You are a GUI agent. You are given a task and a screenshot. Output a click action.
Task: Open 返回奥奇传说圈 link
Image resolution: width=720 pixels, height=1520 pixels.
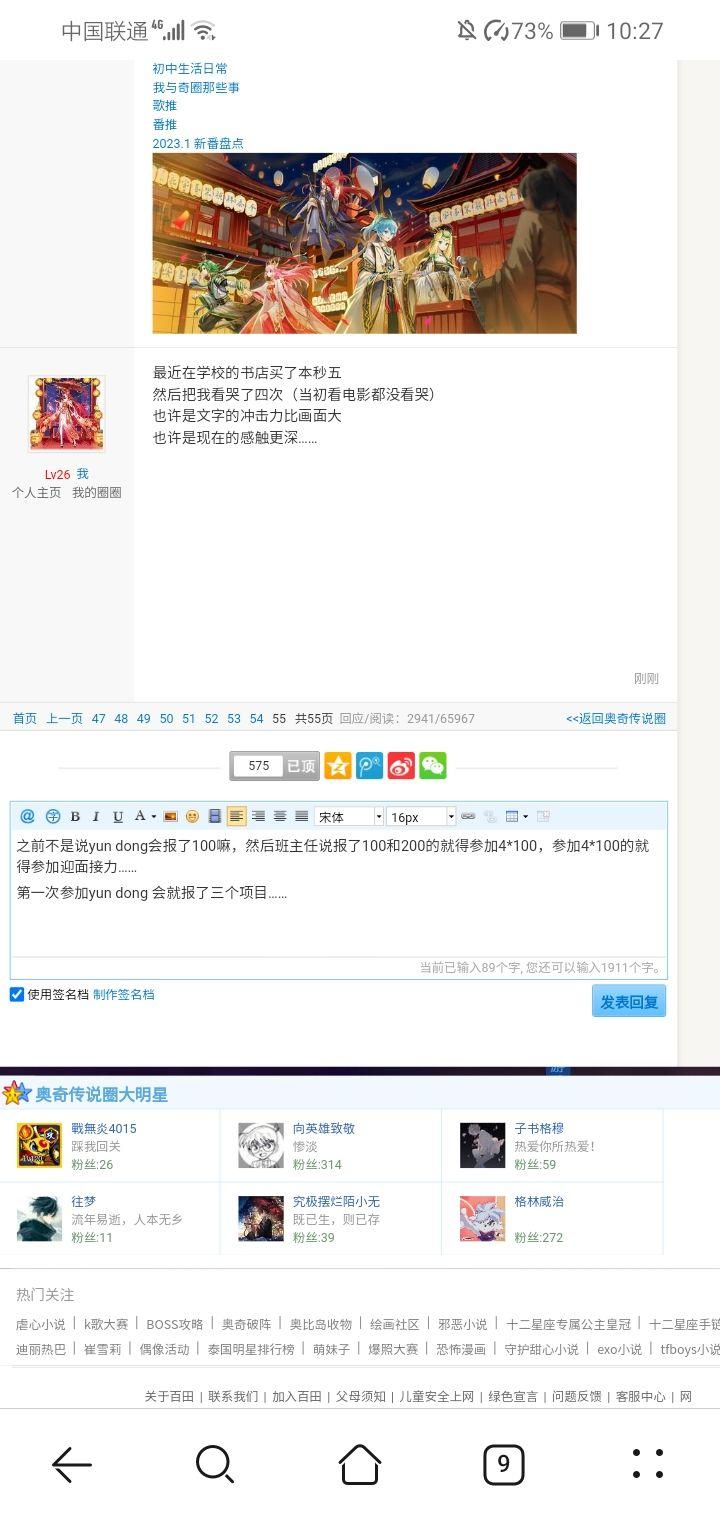coord(615,718)
